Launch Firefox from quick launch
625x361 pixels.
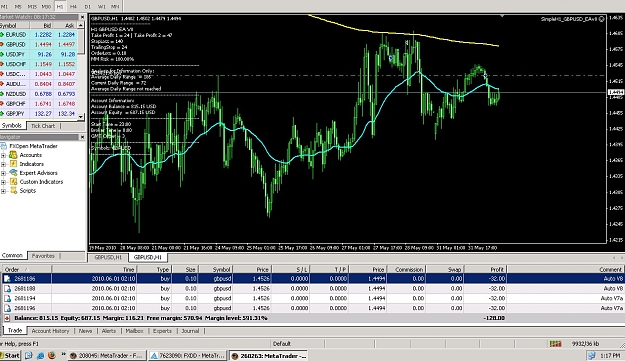(51, 355)
